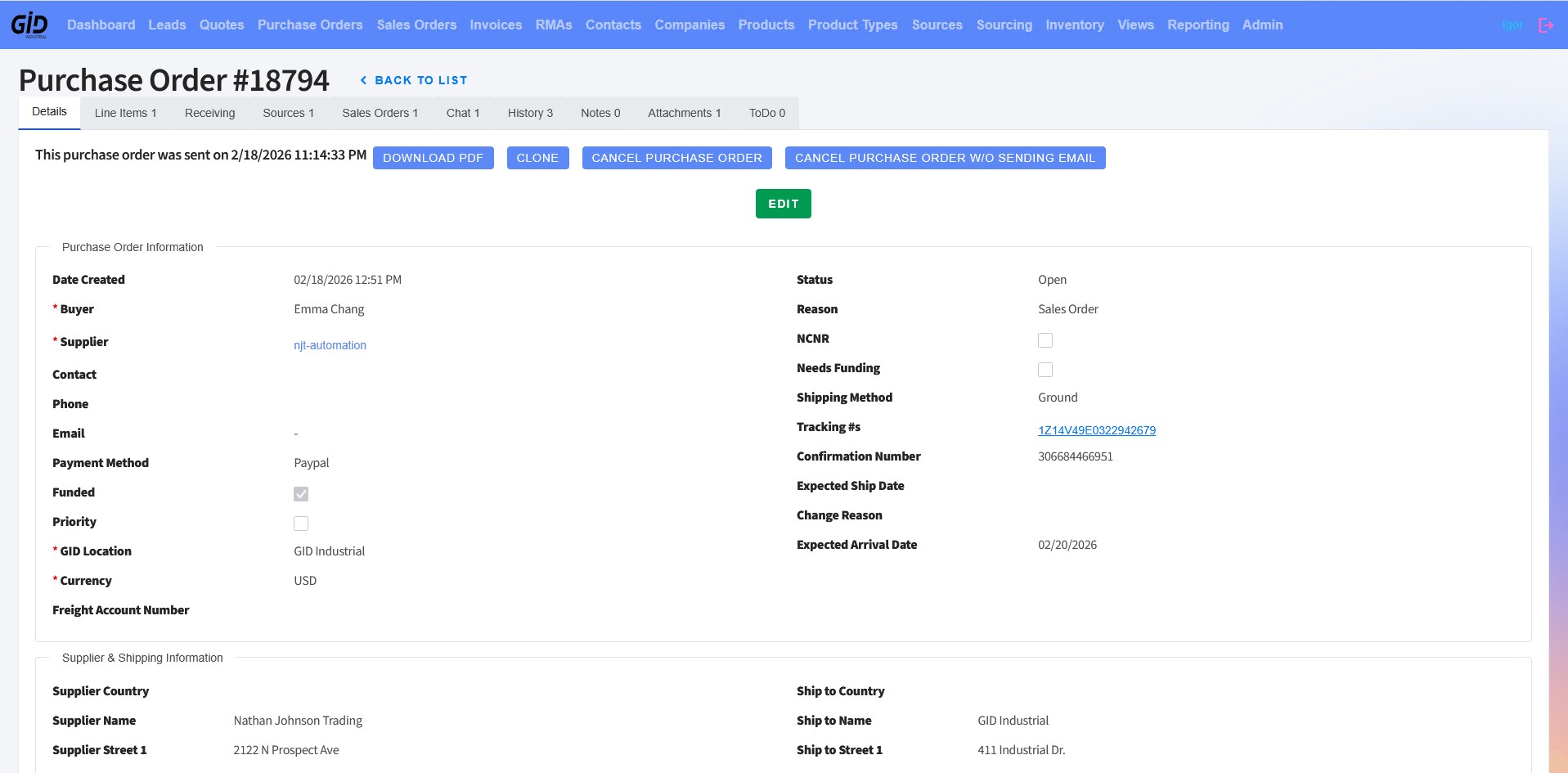
Task: Toggle the Funded checkbox
Action: [301, 494]
